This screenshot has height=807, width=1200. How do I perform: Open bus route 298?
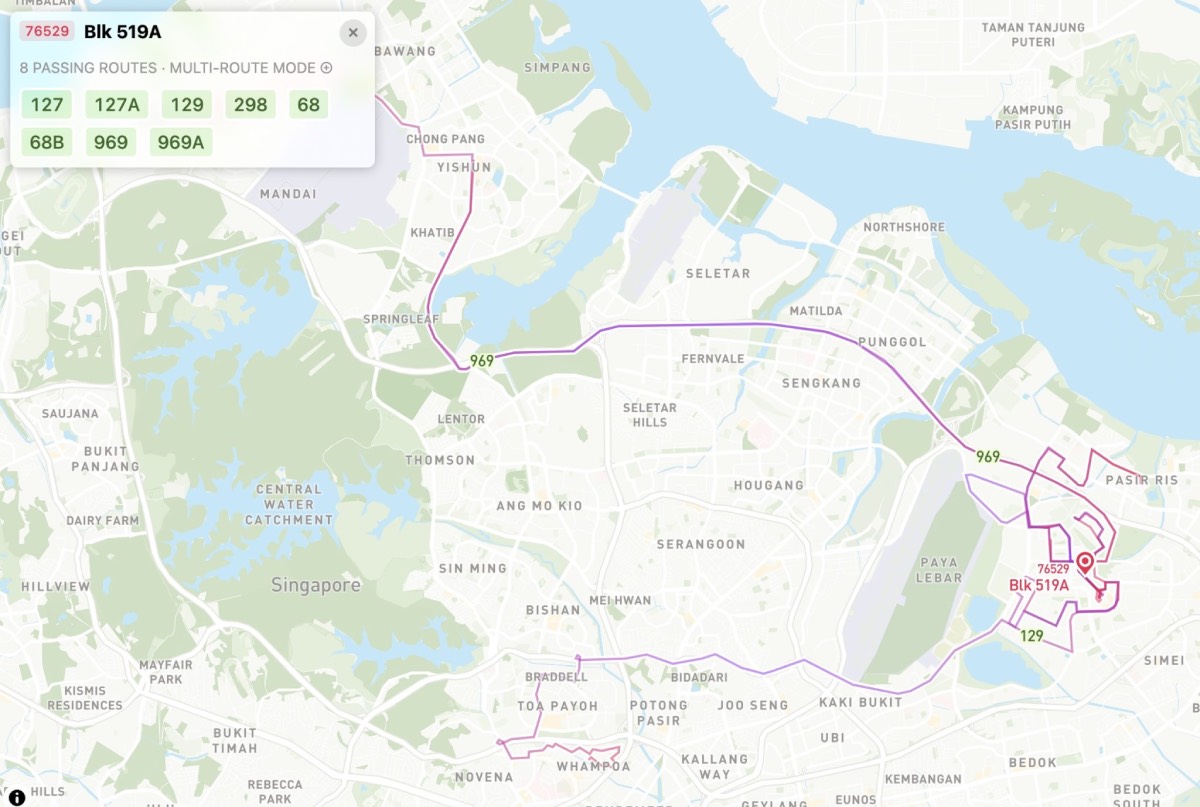(252, 104)
